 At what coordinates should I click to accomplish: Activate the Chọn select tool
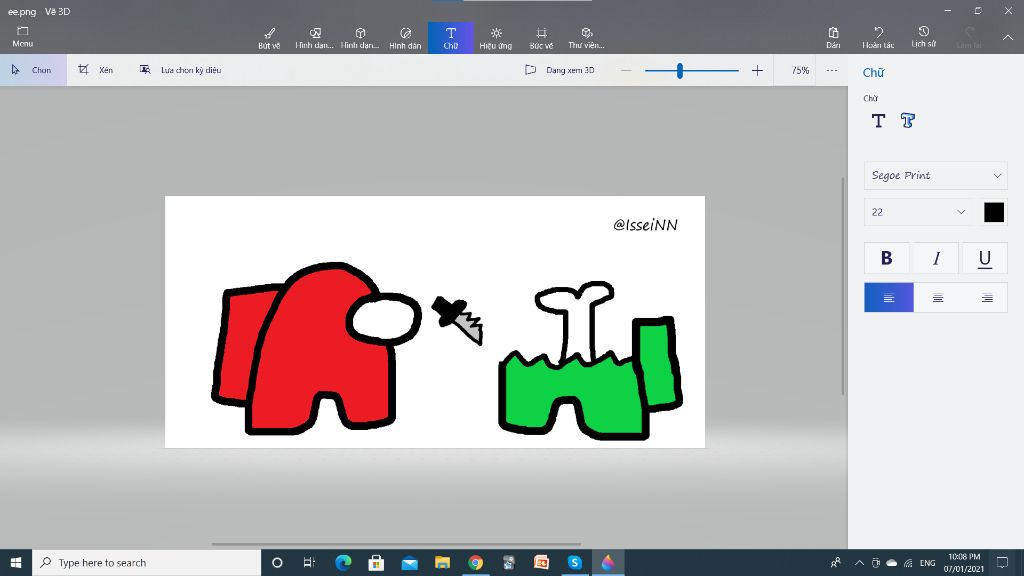(x=33, y=70)
